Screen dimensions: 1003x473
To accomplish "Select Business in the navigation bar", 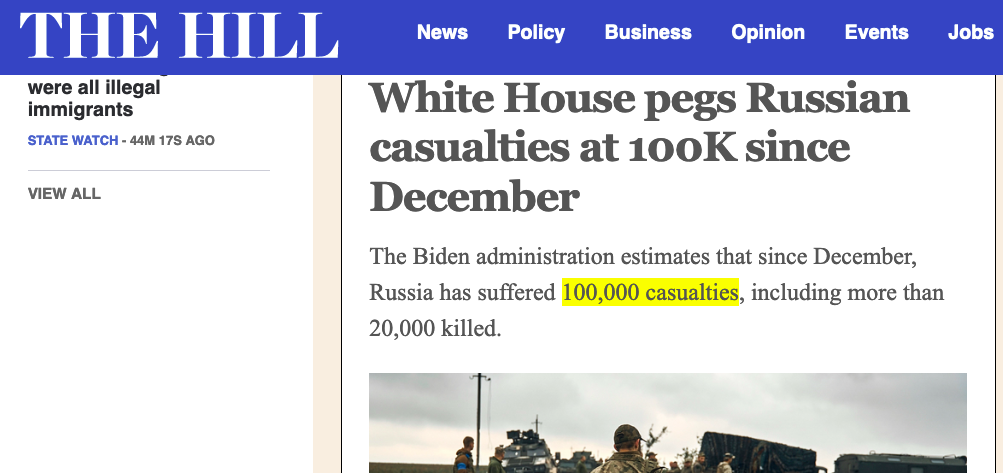I will click(648, 32).
